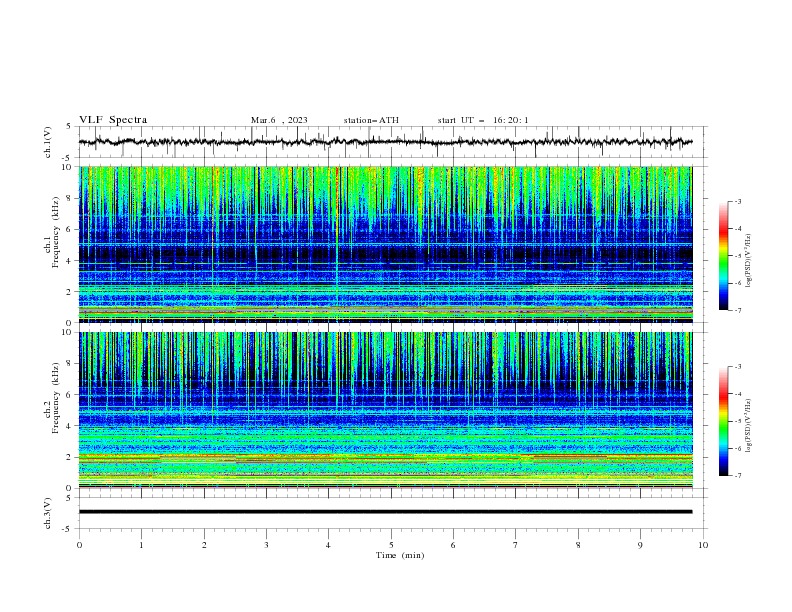Click the time axis tick label '5'
Screen dimensions: 792x612
coord(391,545)
